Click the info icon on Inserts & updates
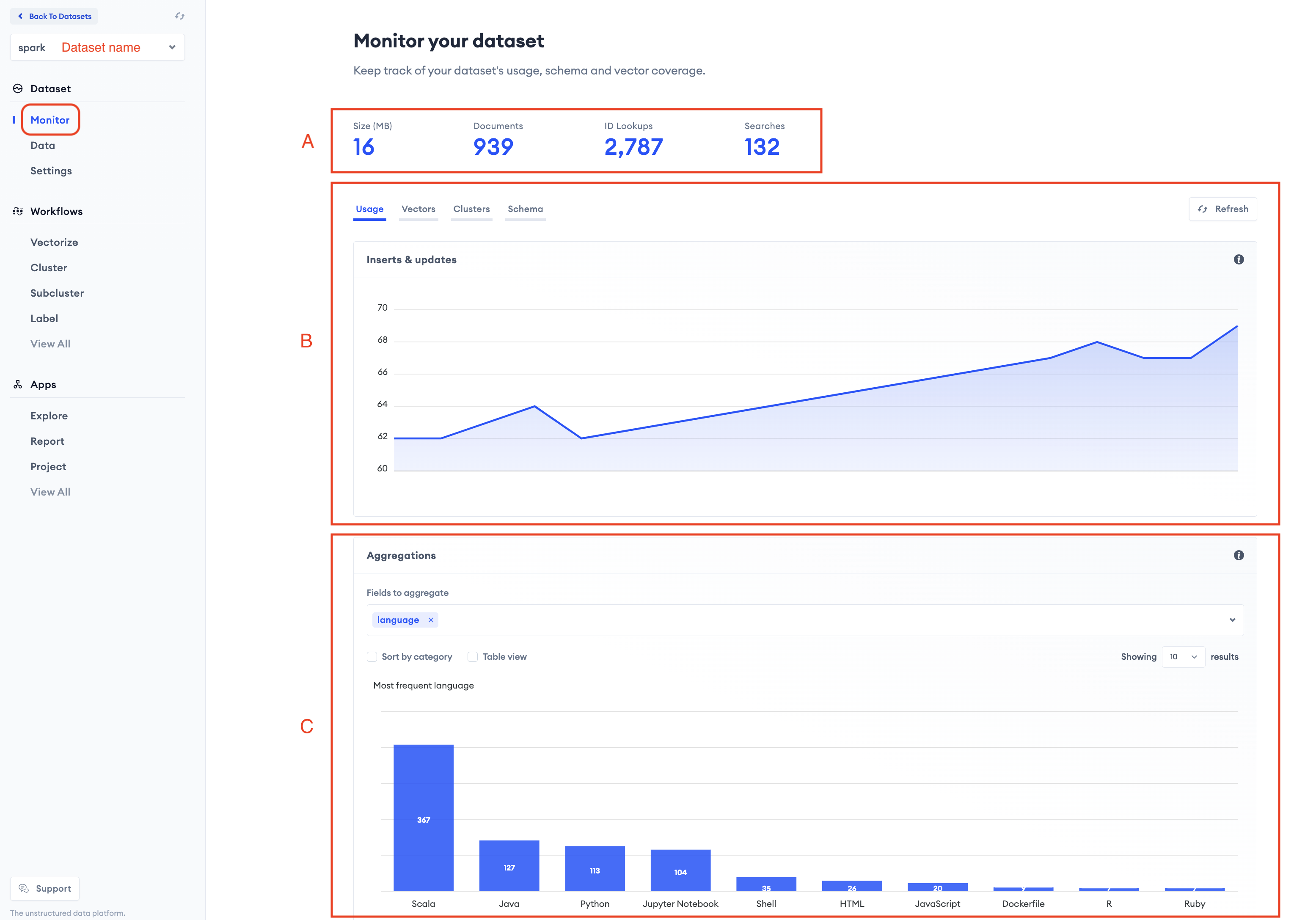 click(x=1239, y=260)
